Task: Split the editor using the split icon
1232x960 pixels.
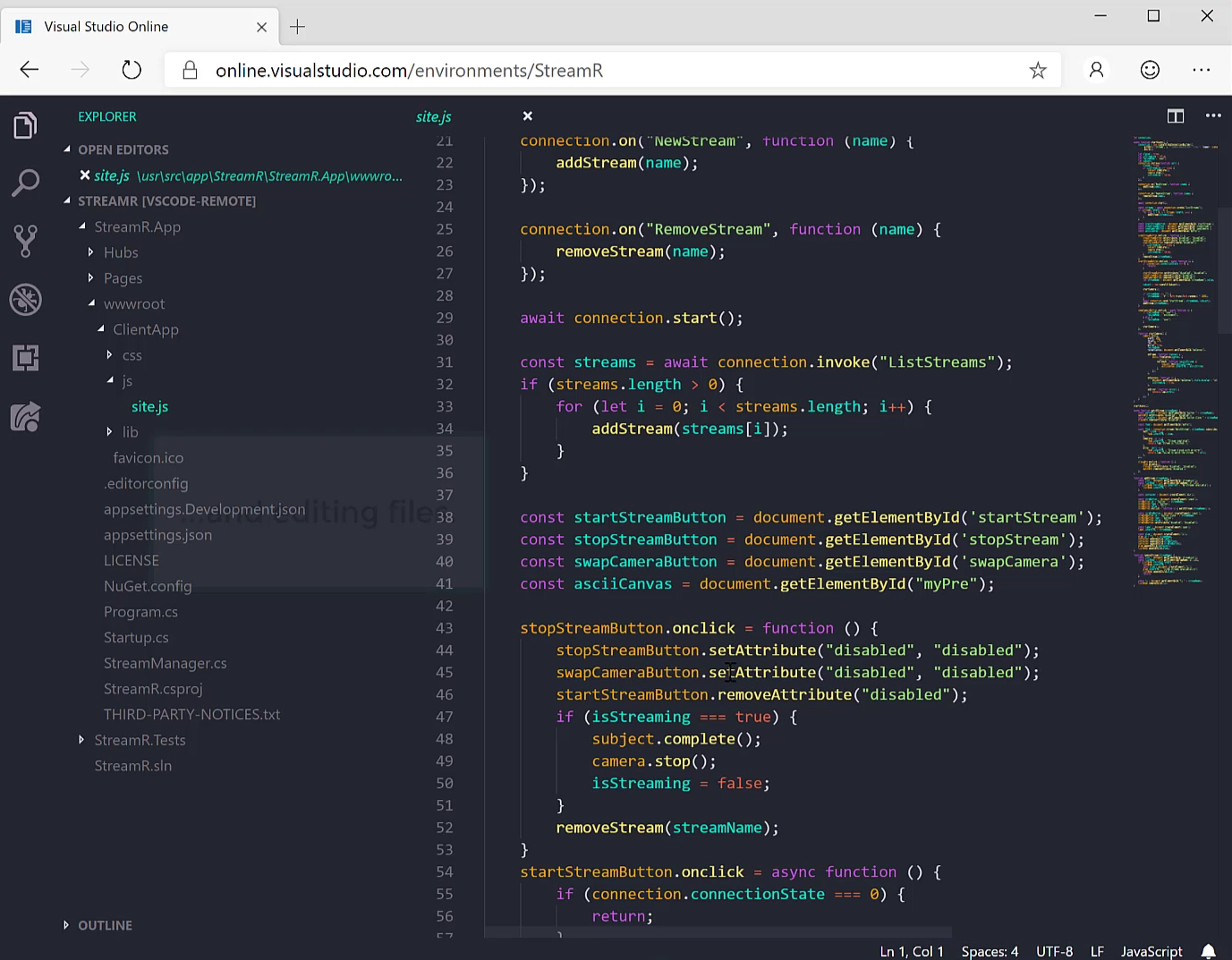Action: coord(1175,116)
